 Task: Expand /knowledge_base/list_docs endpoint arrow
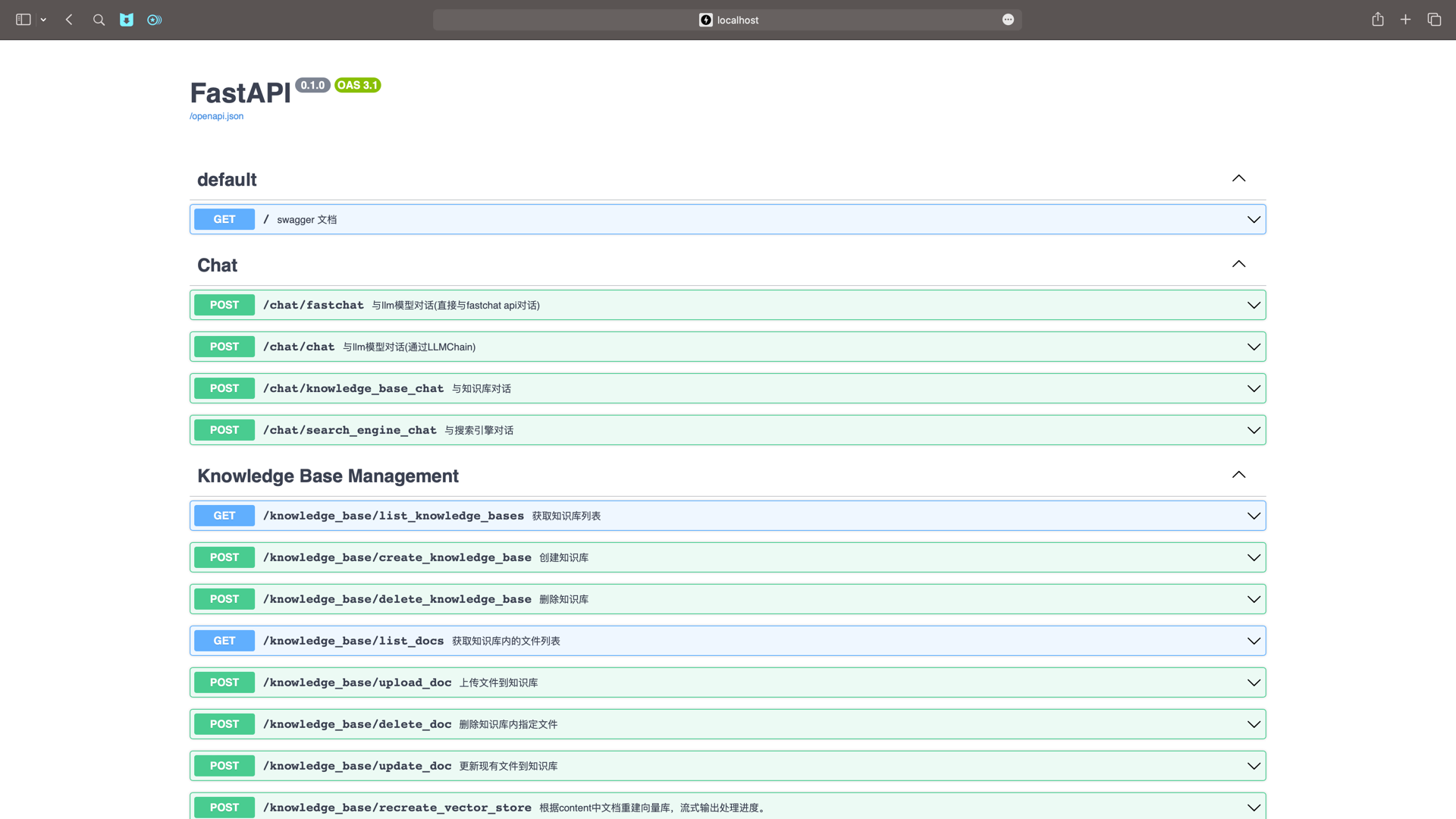[1254, 641]
